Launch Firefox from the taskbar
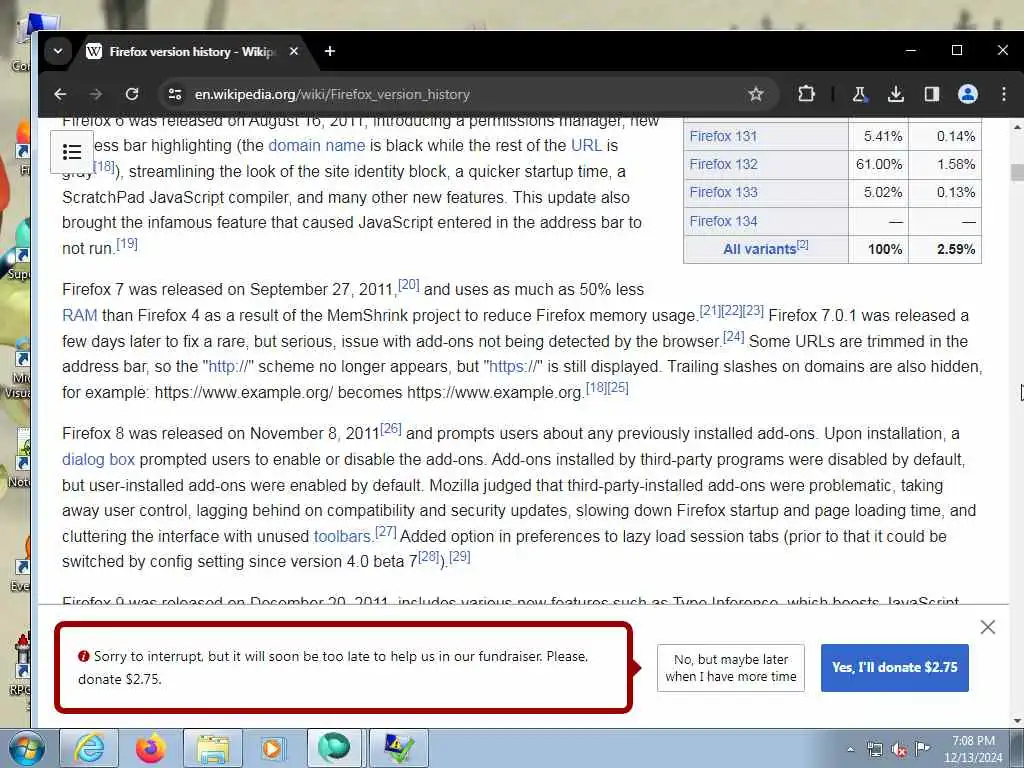Viewport: 1024px width, 768px height. pos(150,748)
